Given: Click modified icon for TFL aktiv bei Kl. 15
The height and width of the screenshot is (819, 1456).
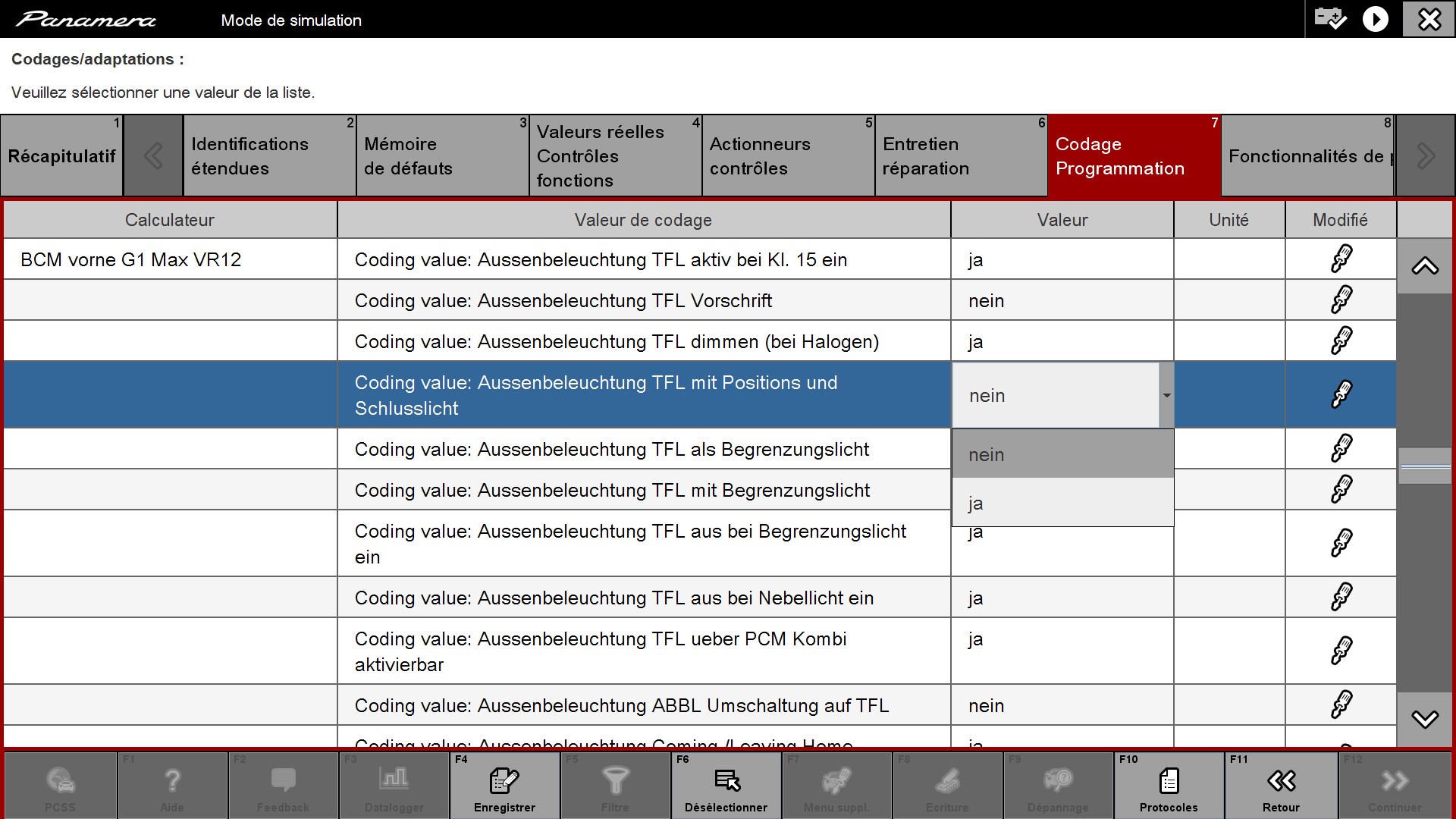Looking at the screenshot, I should (x=1341, y=259).
